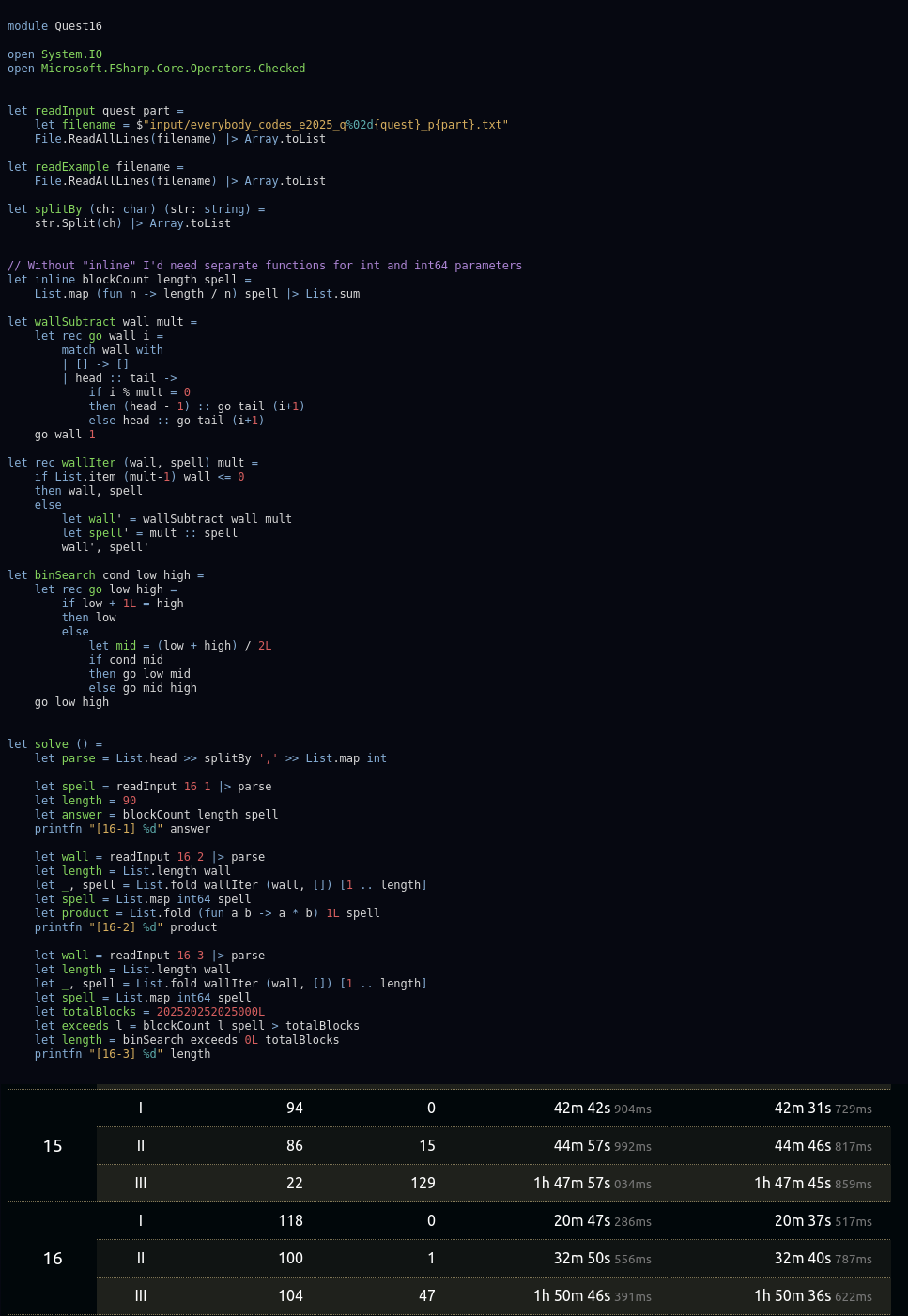
Task: Click 'let mid = (low + high) / 2L'
Action: pyautogui.click(x=180, y=646)
